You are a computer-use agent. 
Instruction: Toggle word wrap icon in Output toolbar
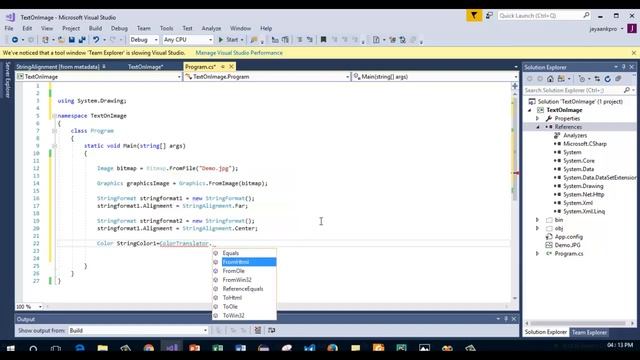[x=271, y=330]
